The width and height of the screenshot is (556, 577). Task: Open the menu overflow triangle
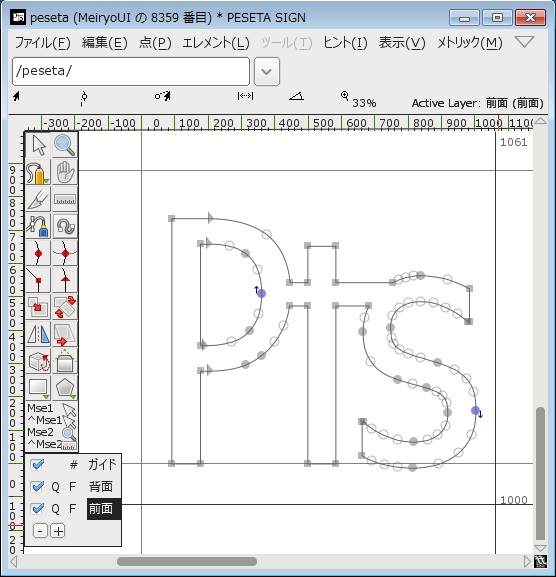pyautogui.click(x=524, y=42)
